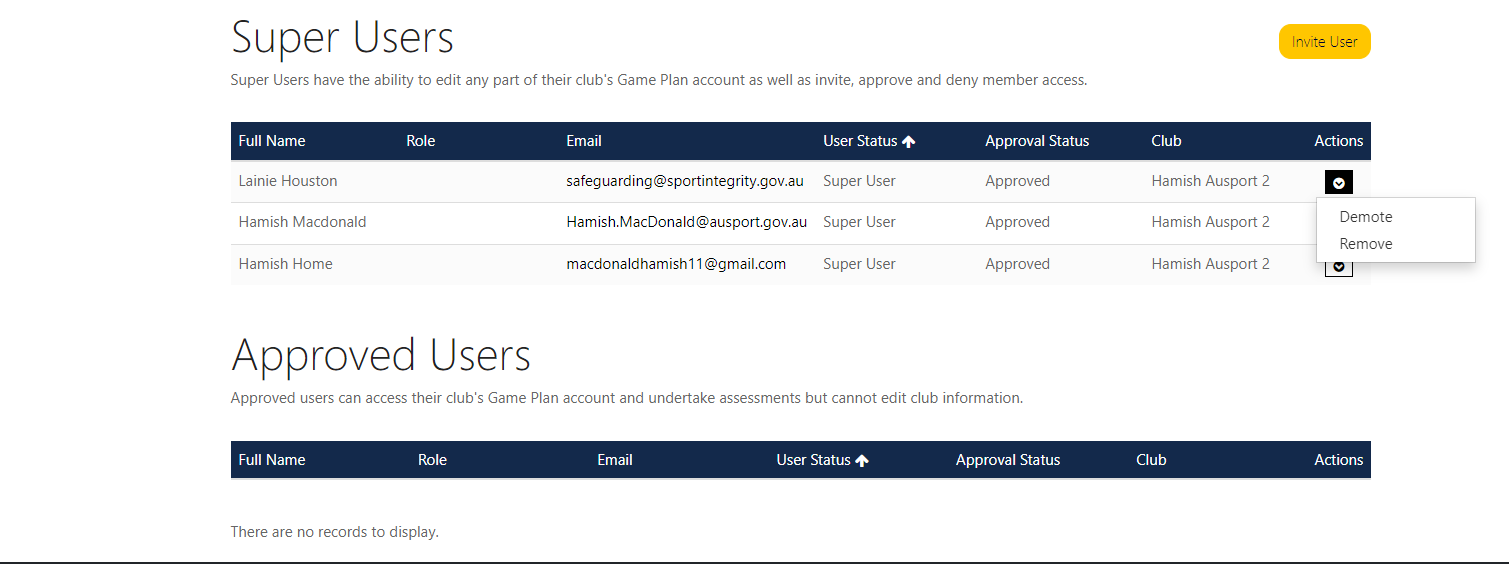Sort Super Users table by Email header
The image size is (1509, 564).
(x=584, y=141)
